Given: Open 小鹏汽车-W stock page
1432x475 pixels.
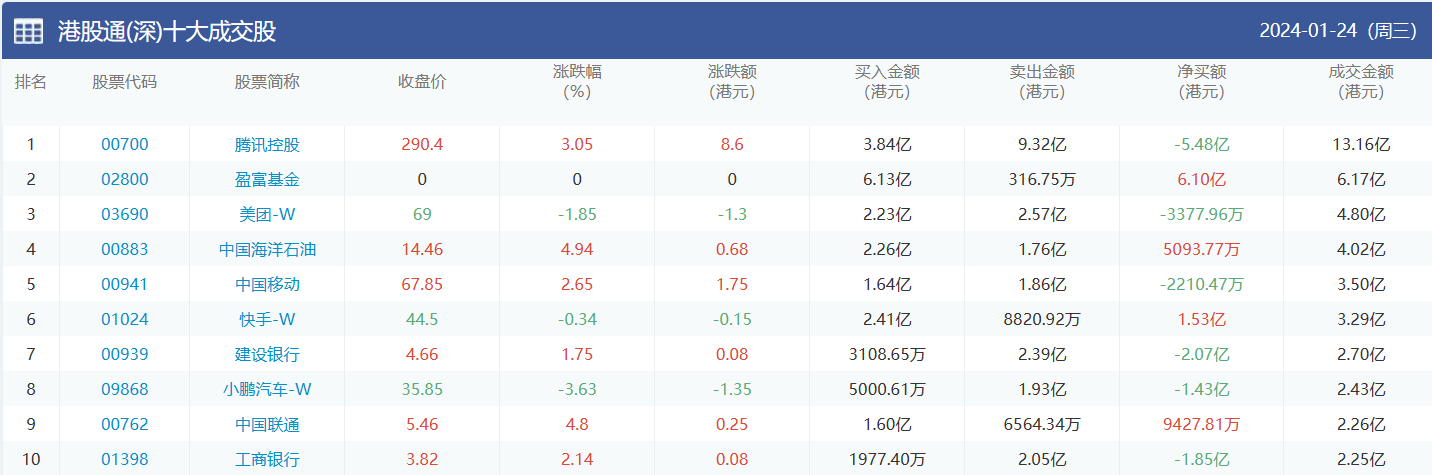Looking at the screenshot, I should [267, 390].
